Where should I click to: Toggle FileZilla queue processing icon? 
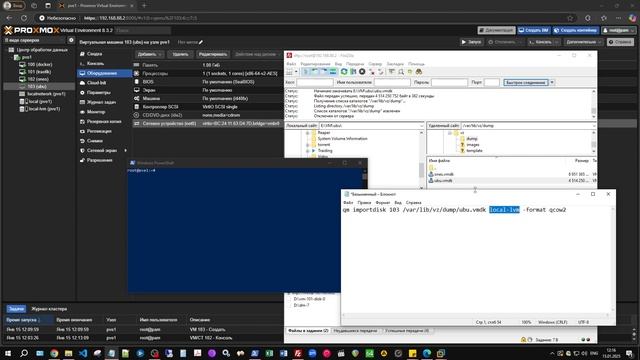(x=353, y=72)
